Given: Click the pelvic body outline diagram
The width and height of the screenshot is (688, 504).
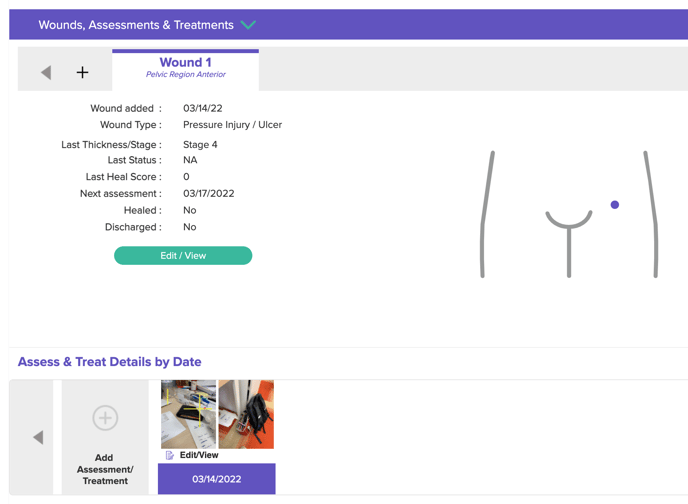Looking at the screenshot, I should 569,214.
